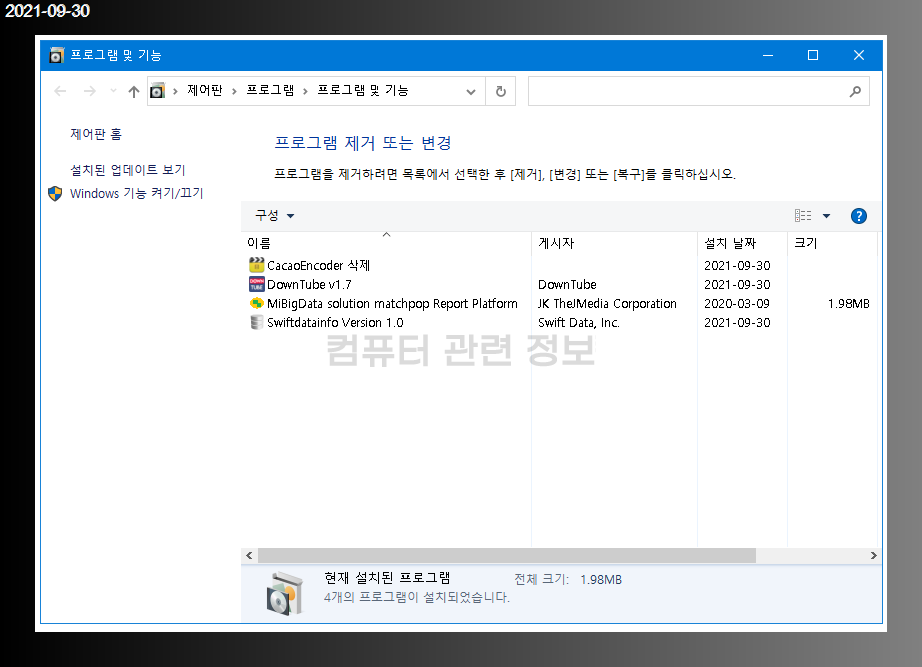Screen dimensions: 922x667
Task: Click the horizontal scrollbar thumb
Action: (507, 555)
